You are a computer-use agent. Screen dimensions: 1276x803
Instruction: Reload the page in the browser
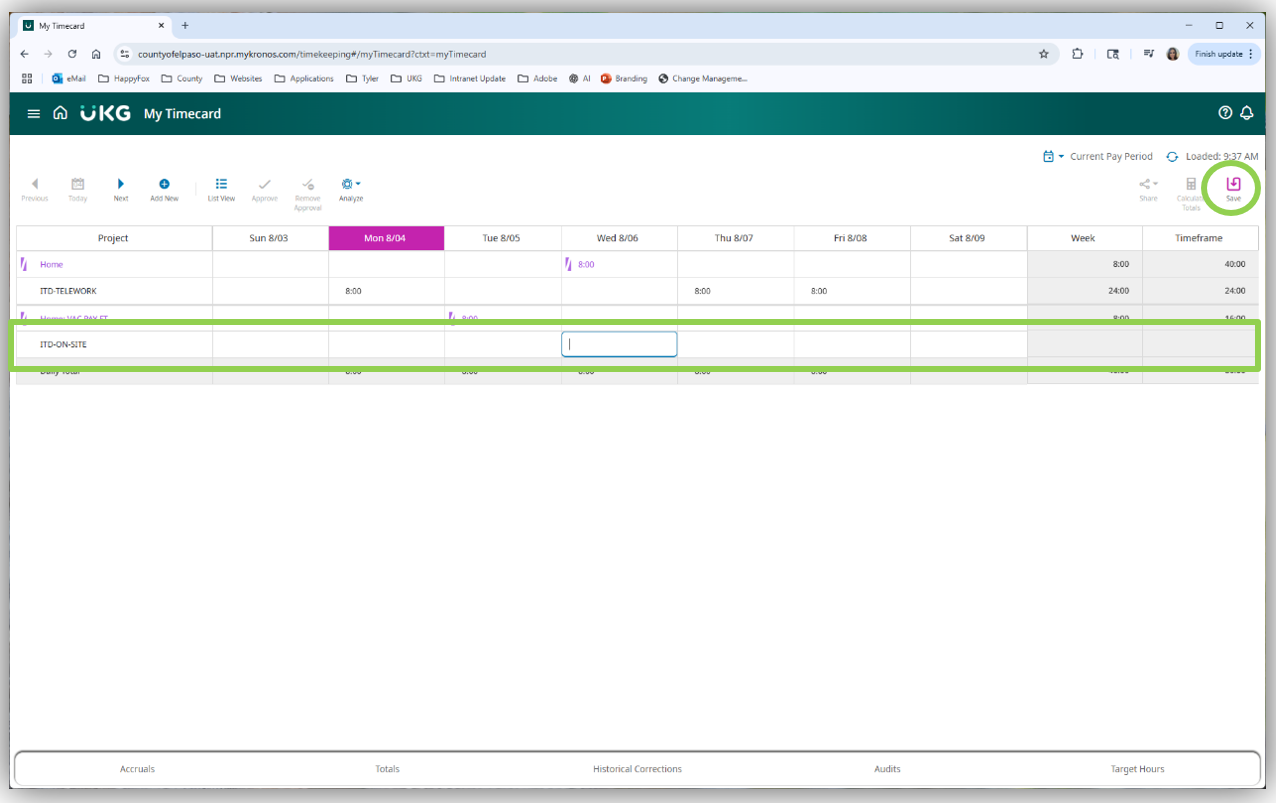click(x=72, y=54)
